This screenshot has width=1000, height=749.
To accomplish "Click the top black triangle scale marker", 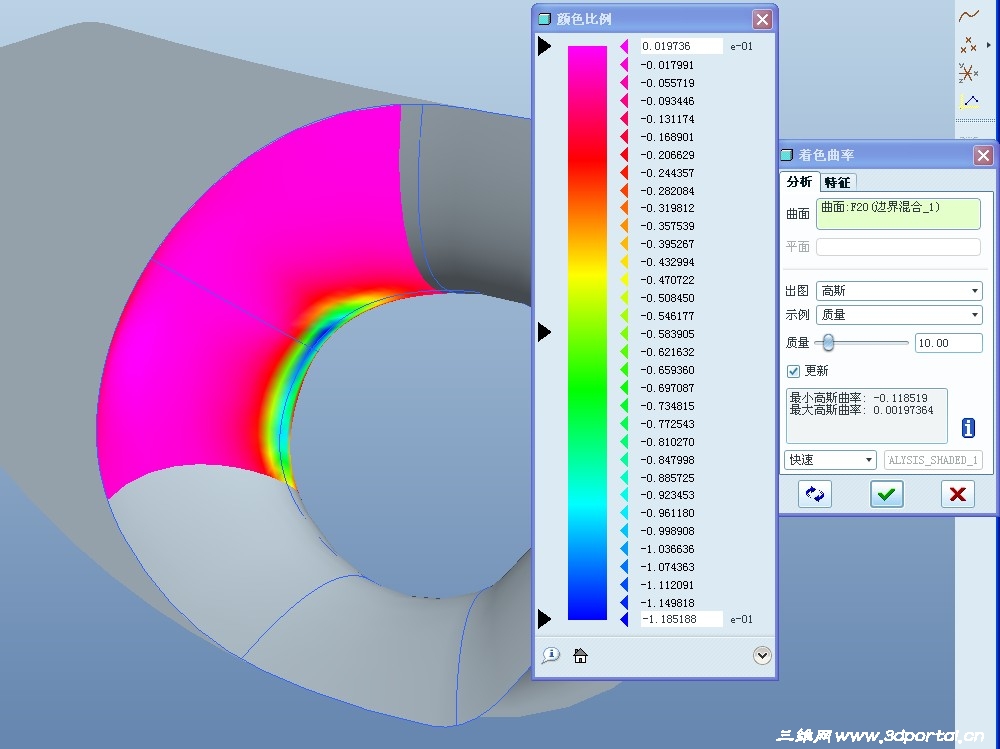I will pos(544,46).
